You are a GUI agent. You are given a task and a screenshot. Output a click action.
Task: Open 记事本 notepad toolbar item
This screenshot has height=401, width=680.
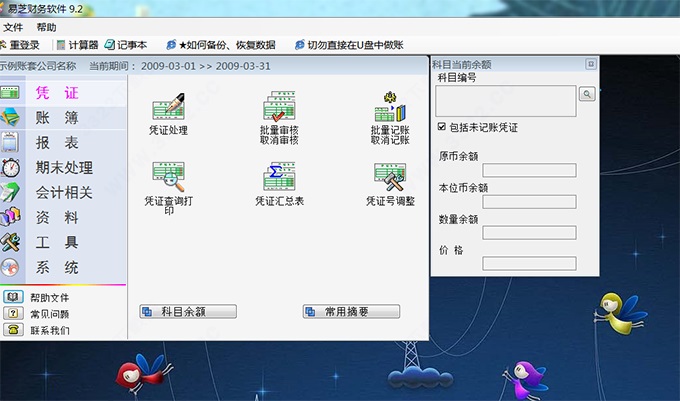126,45
